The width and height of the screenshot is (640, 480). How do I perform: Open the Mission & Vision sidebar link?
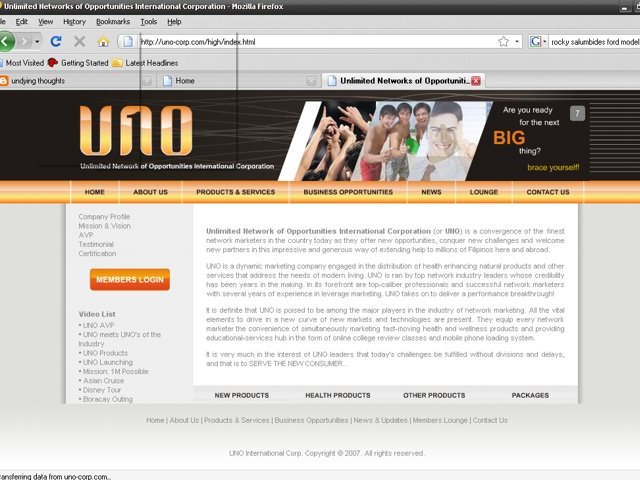tap(104, 226)
